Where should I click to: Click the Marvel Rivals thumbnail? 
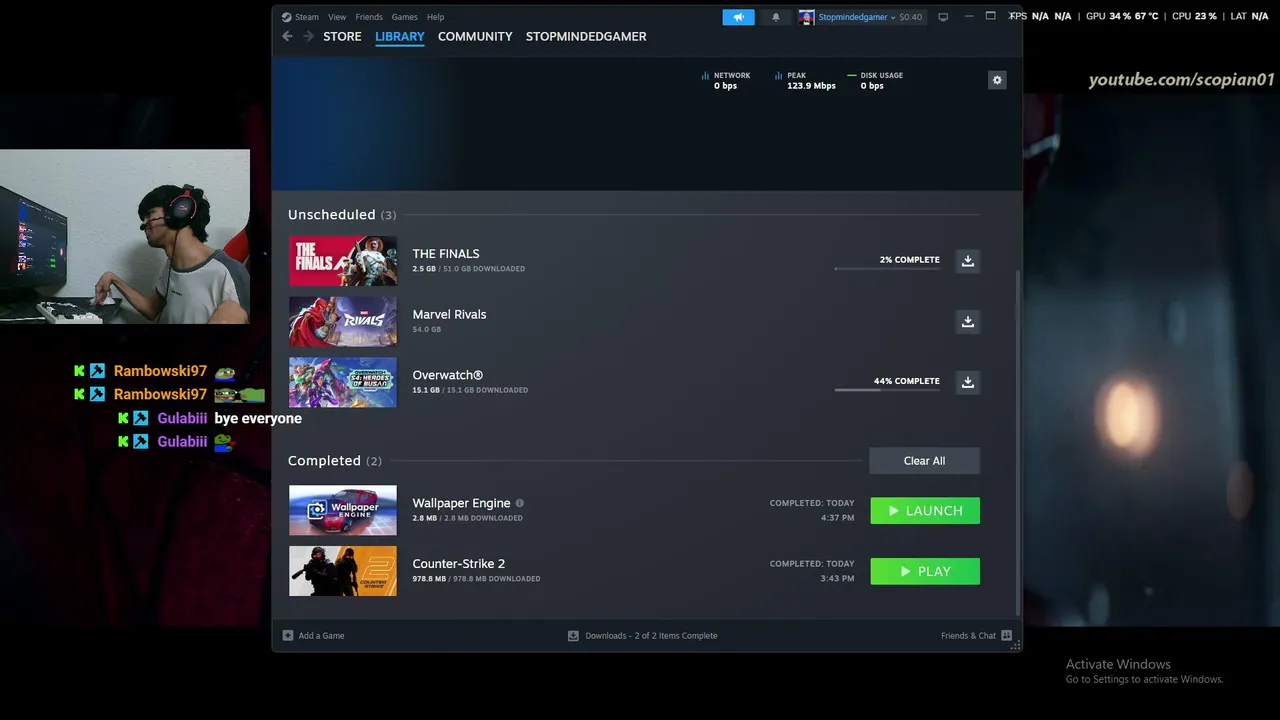tap(343, 322)
